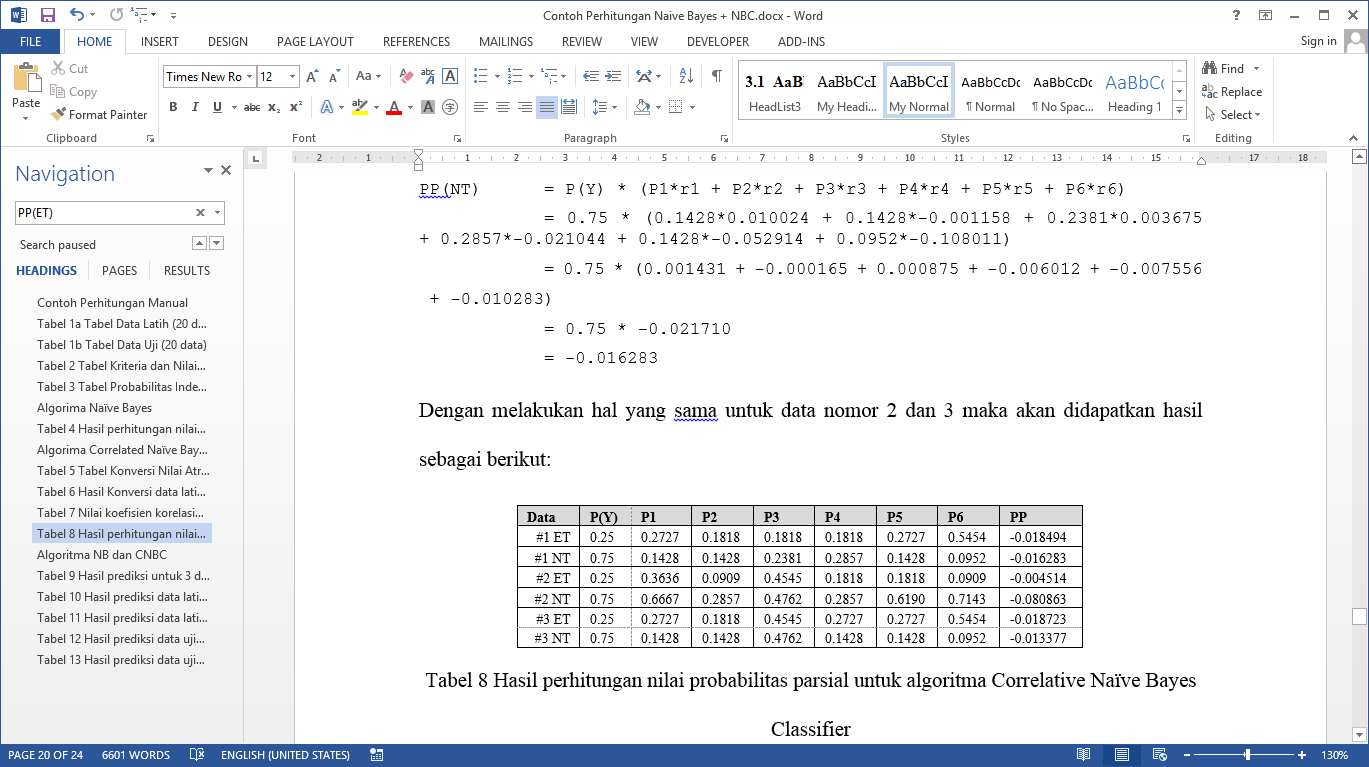Open the font size dropdown
The height and width of the screenshot is (767, 1369).
click(x=292, y=77)
